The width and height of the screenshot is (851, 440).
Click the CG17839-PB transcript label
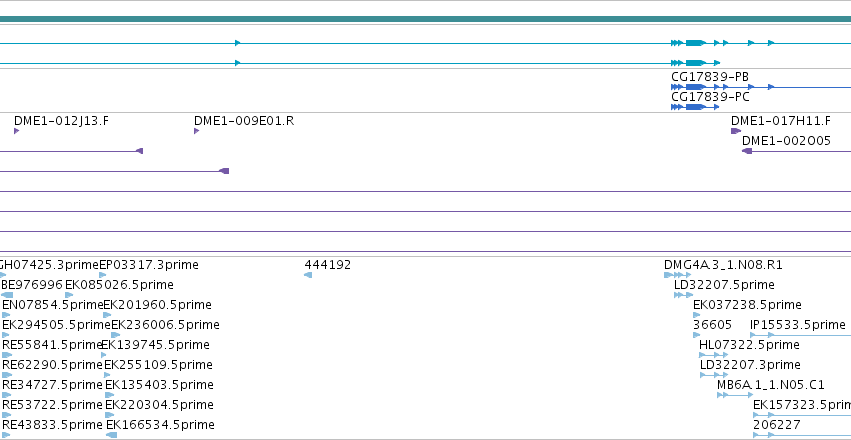[x=710, y=76]
